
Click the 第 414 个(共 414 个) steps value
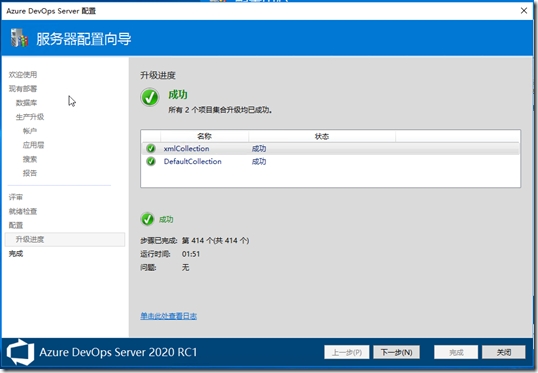[x=215, y=241]
